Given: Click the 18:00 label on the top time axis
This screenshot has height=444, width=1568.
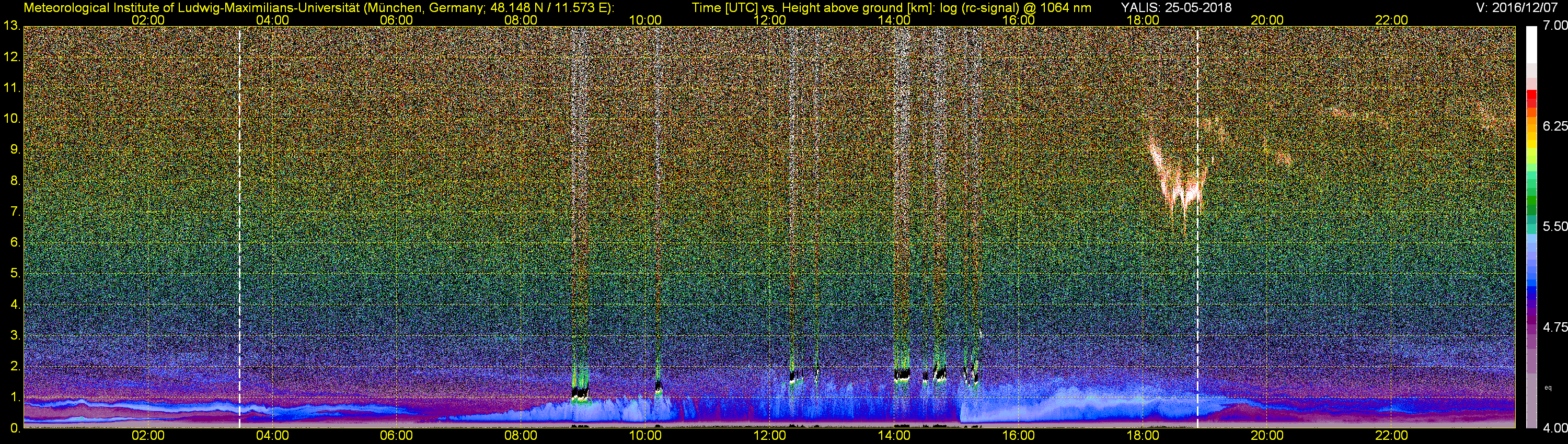Looking at the screenshot, I should tap(1143, 20).
